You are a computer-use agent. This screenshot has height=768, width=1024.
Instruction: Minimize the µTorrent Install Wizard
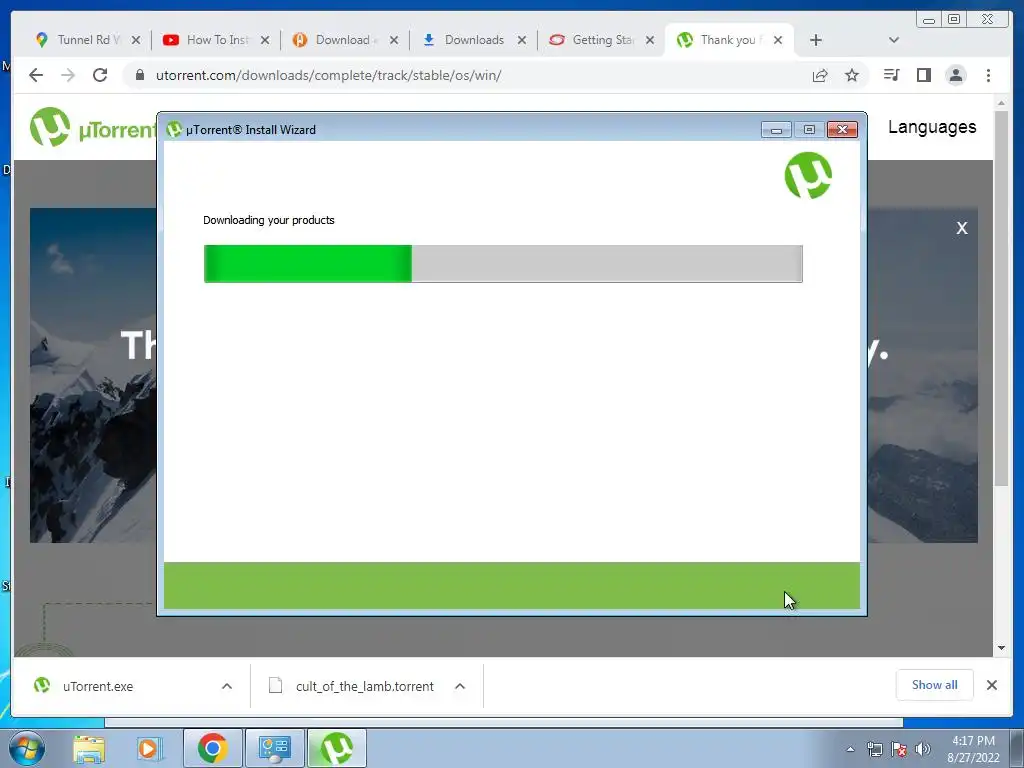click(x=776, y=129)
